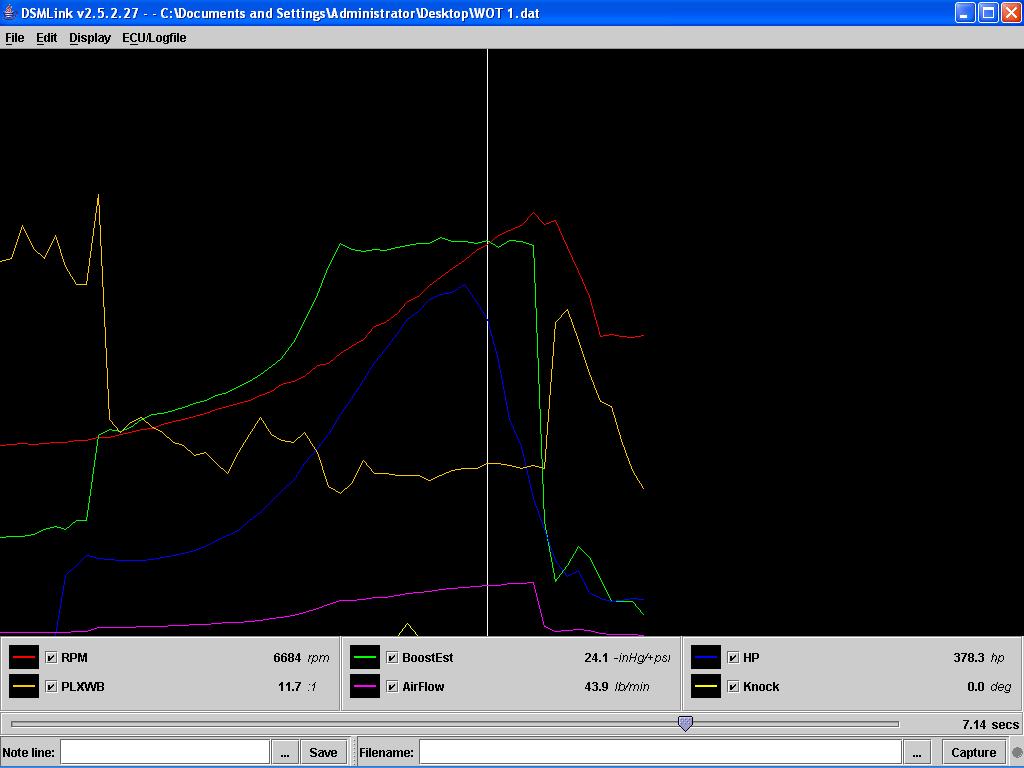Click the blue HP color swatch

pyautogui.click(x=706, y=658)
